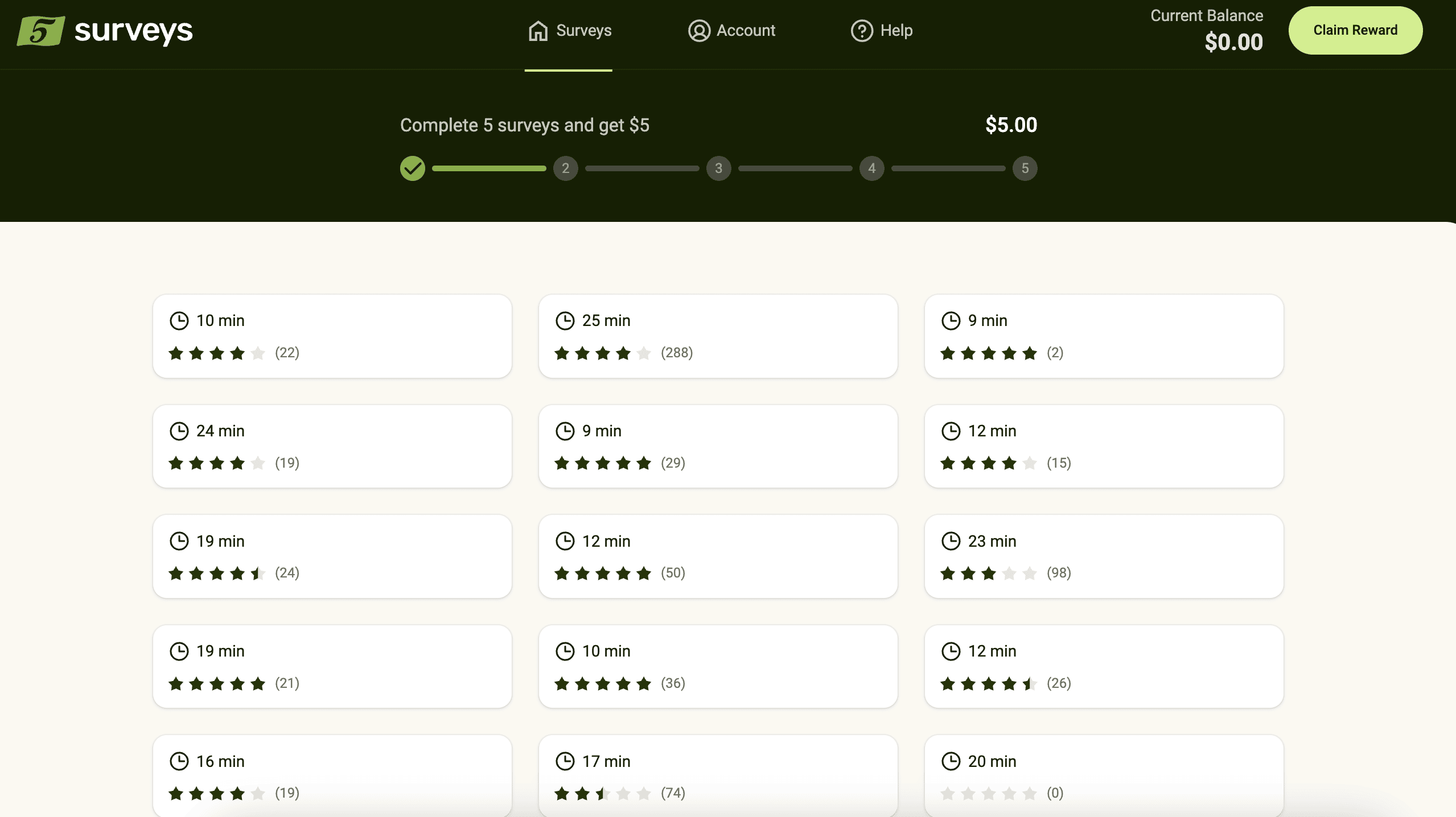
Task: Open the 25 min survey with 288 reviews
Action: (717, 336)
